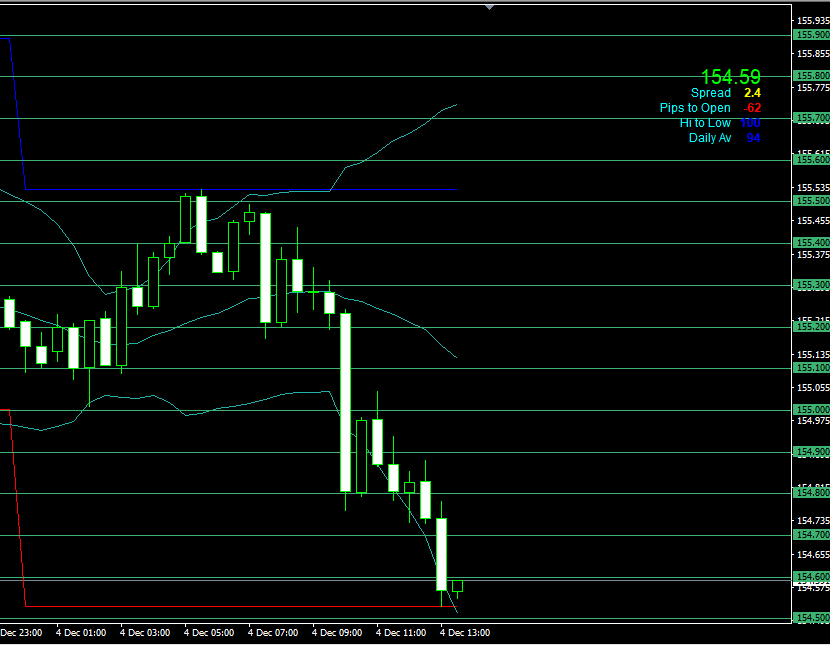Click the 4 Dec 01:00 time label
Screen dimensions: 830x646
pos(81,633)
